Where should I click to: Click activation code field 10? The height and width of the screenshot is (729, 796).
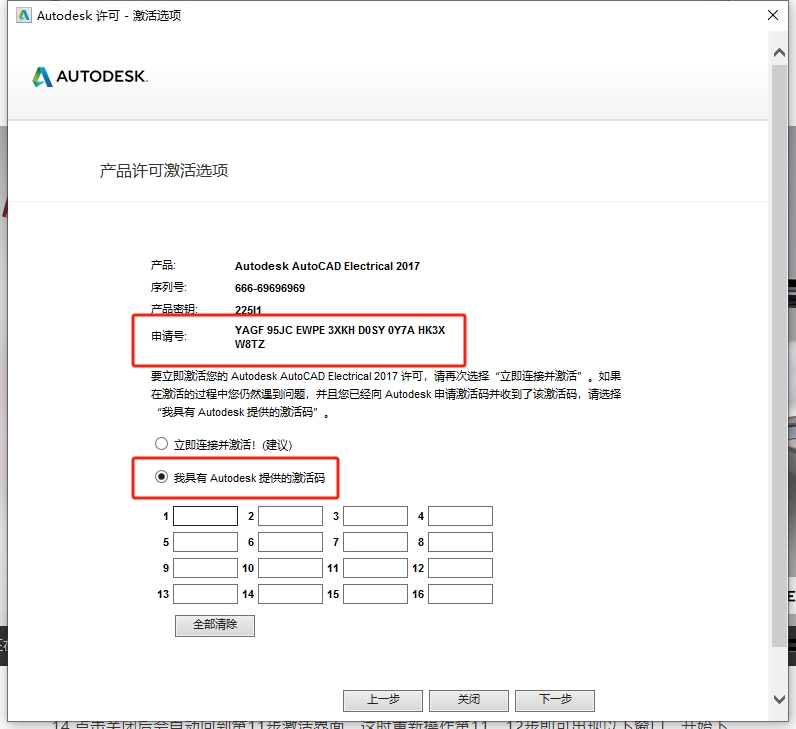290,568
